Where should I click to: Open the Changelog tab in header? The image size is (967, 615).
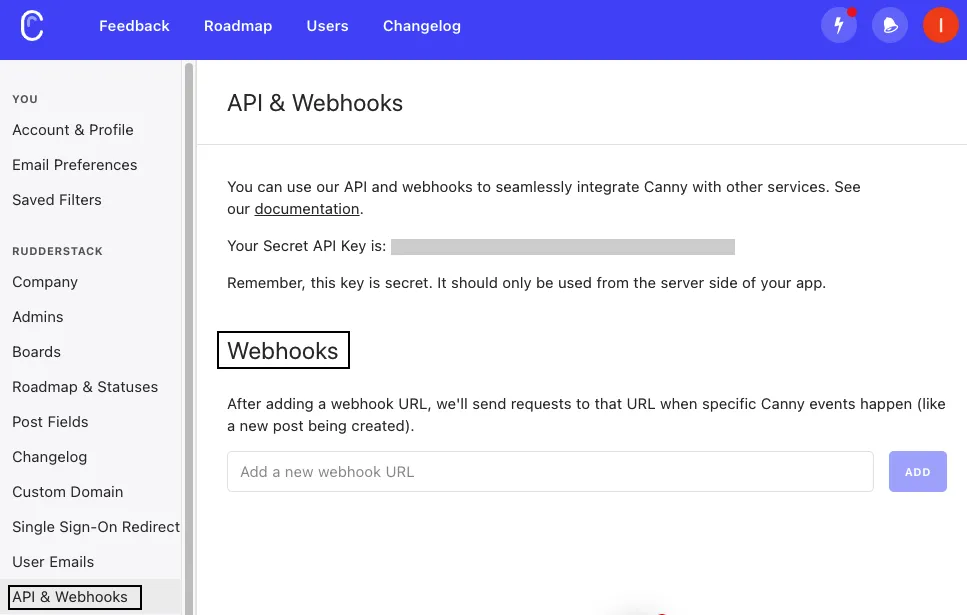tap(422, 26)
